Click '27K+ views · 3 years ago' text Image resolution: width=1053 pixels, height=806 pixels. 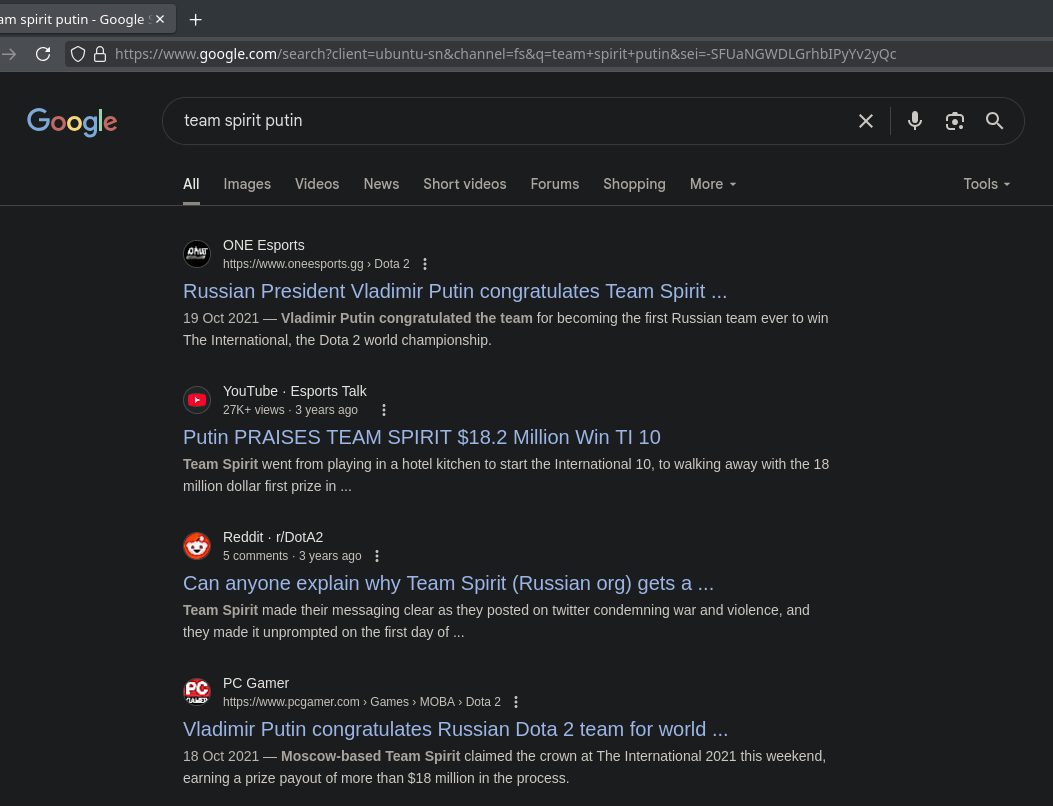(x=290, y=410)
